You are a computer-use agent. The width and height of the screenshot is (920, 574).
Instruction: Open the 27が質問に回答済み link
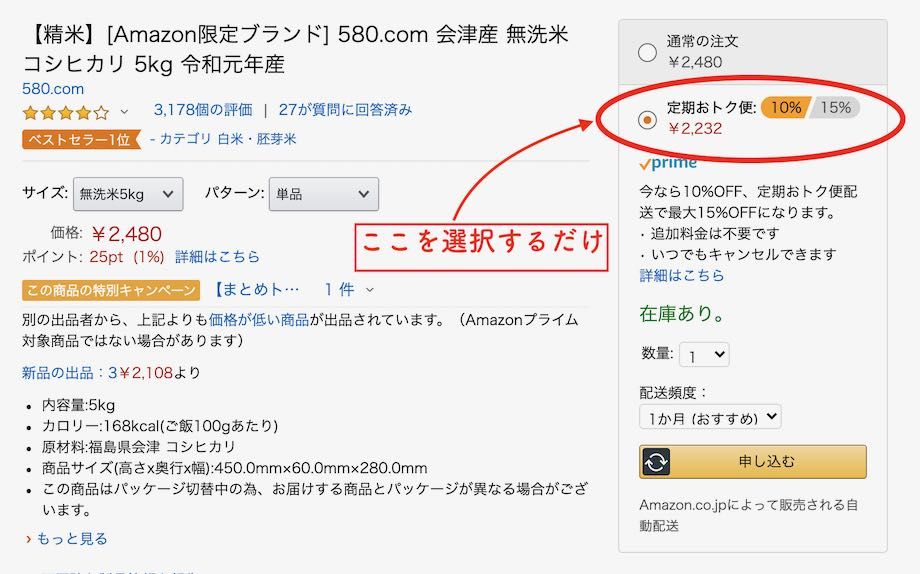(x=345, y=110)
